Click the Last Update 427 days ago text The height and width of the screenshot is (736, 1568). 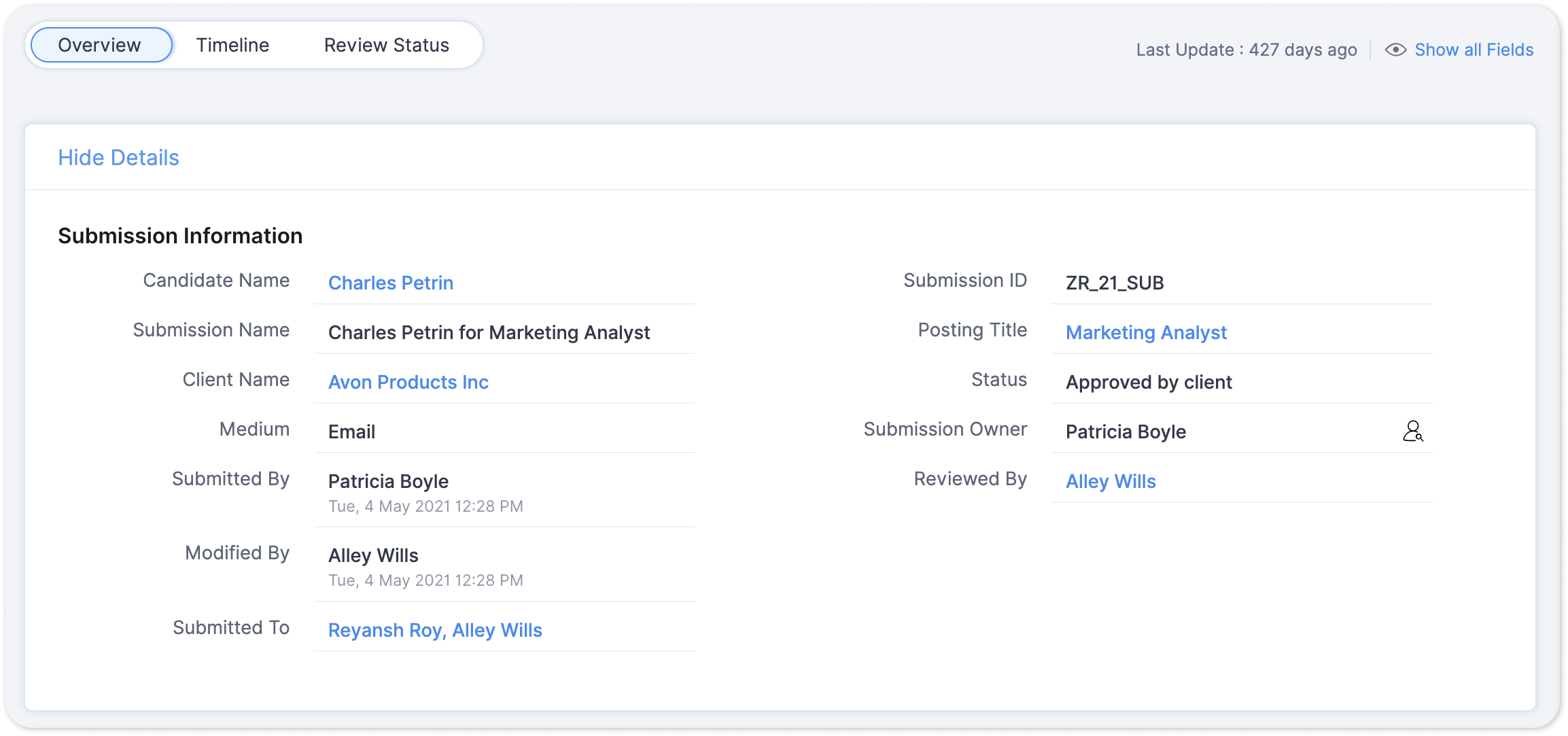tap(1246, 50)
